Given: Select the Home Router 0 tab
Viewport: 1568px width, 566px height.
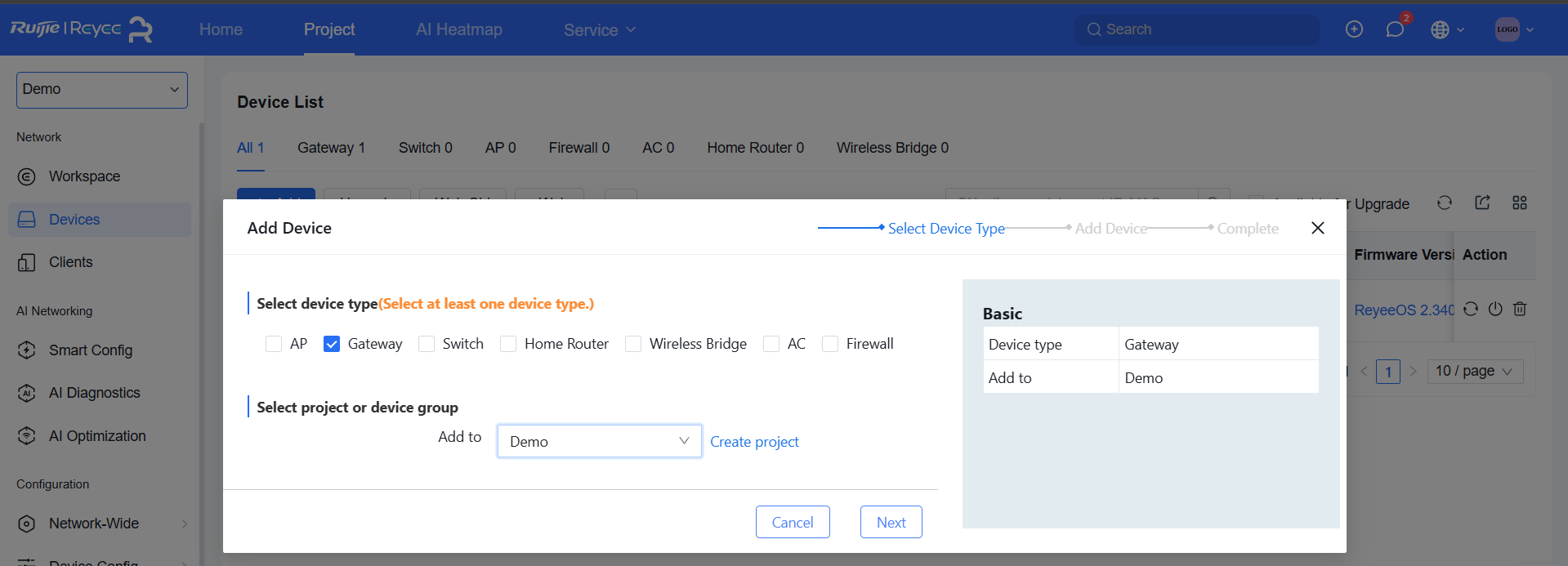Looking at the screenshot, I should pos(755,148).
